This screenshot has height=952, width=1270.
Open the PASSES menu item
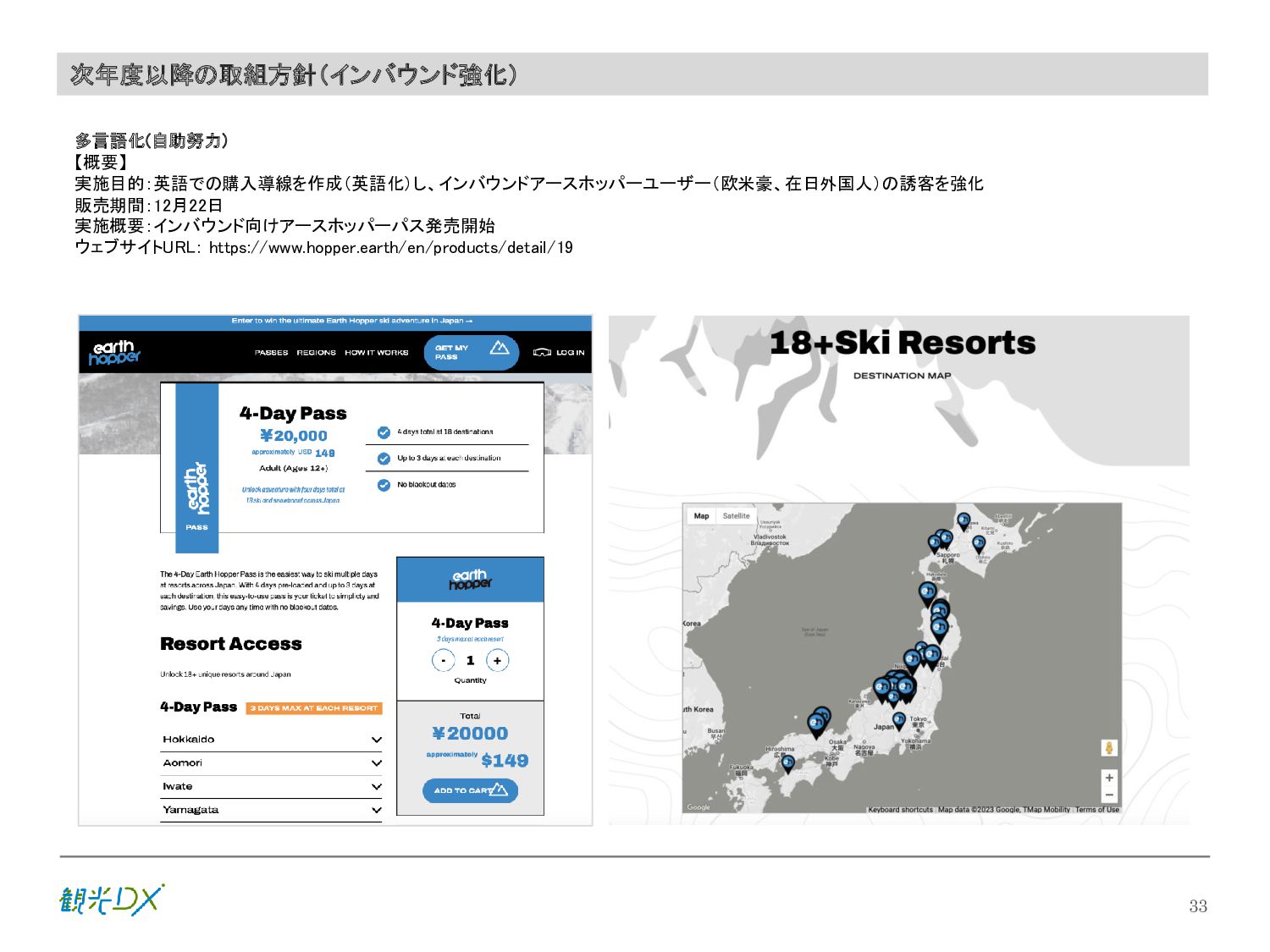(x=271, y=353)
